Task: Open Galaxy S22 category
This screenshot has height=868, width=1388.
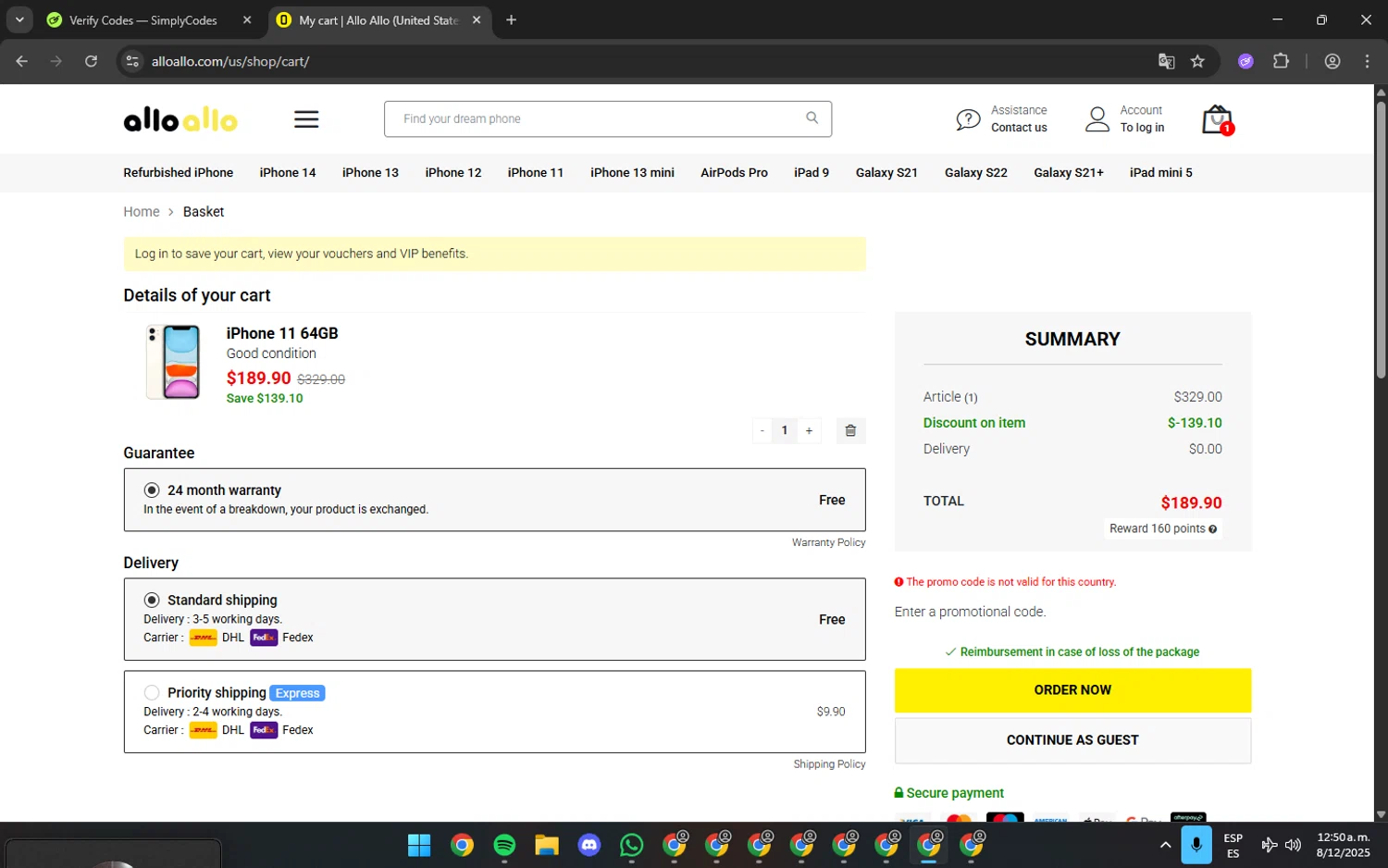Action: [x=976, y=173]
